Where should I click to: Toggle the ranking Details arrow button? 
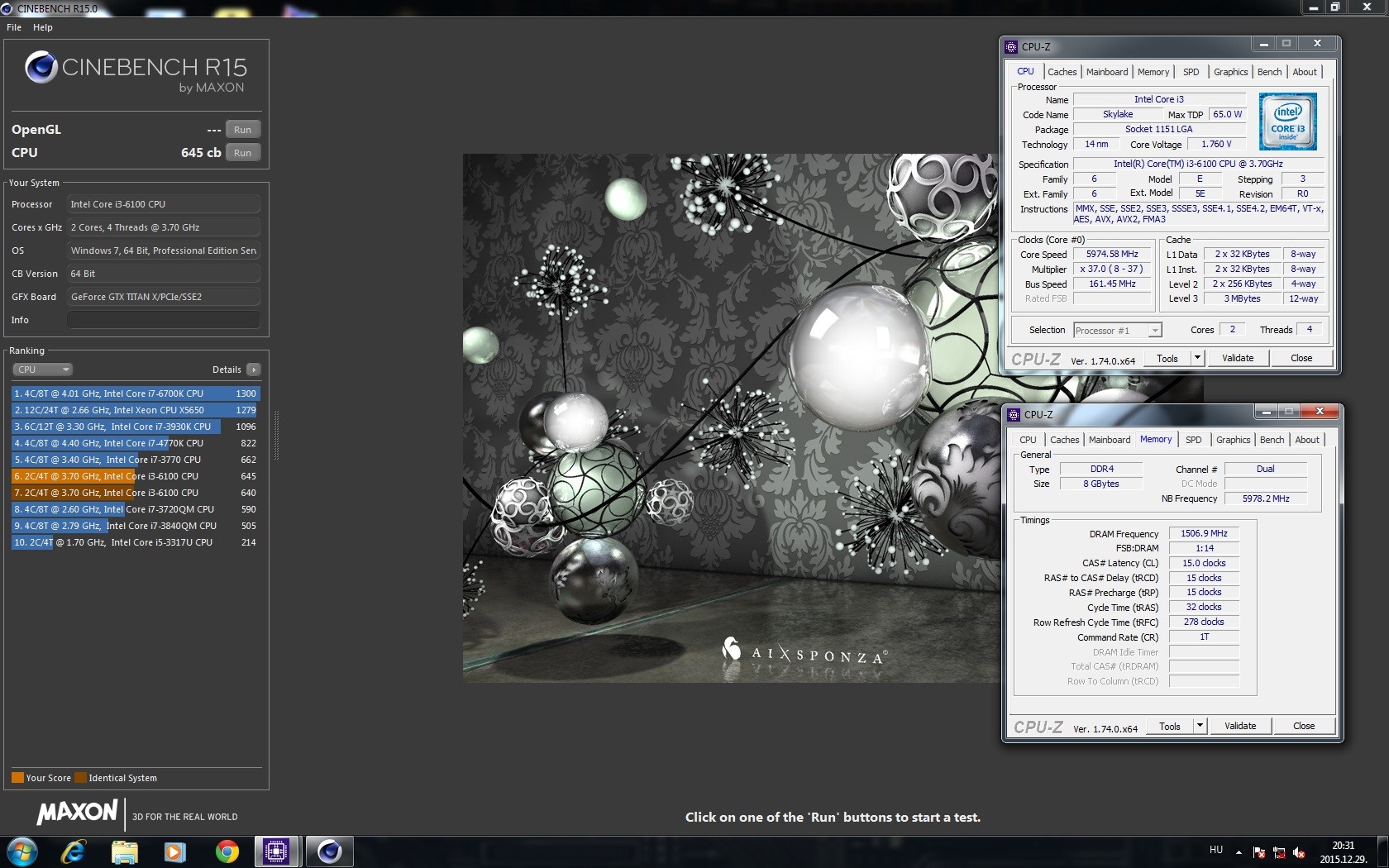click(x=254, y=370)
